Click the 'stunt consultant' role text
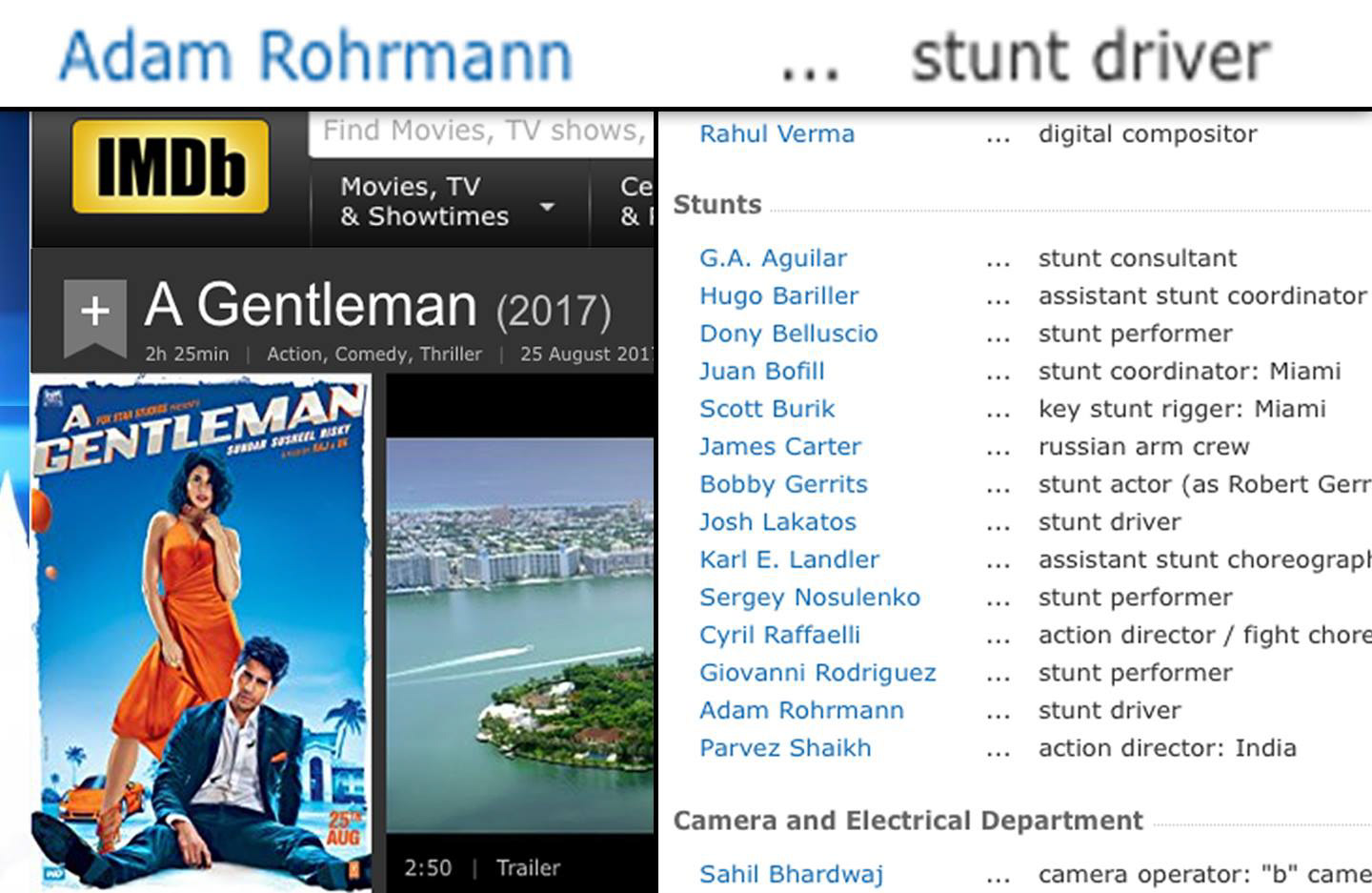Screen dimensions: 1372x893 pos(1138,258)
